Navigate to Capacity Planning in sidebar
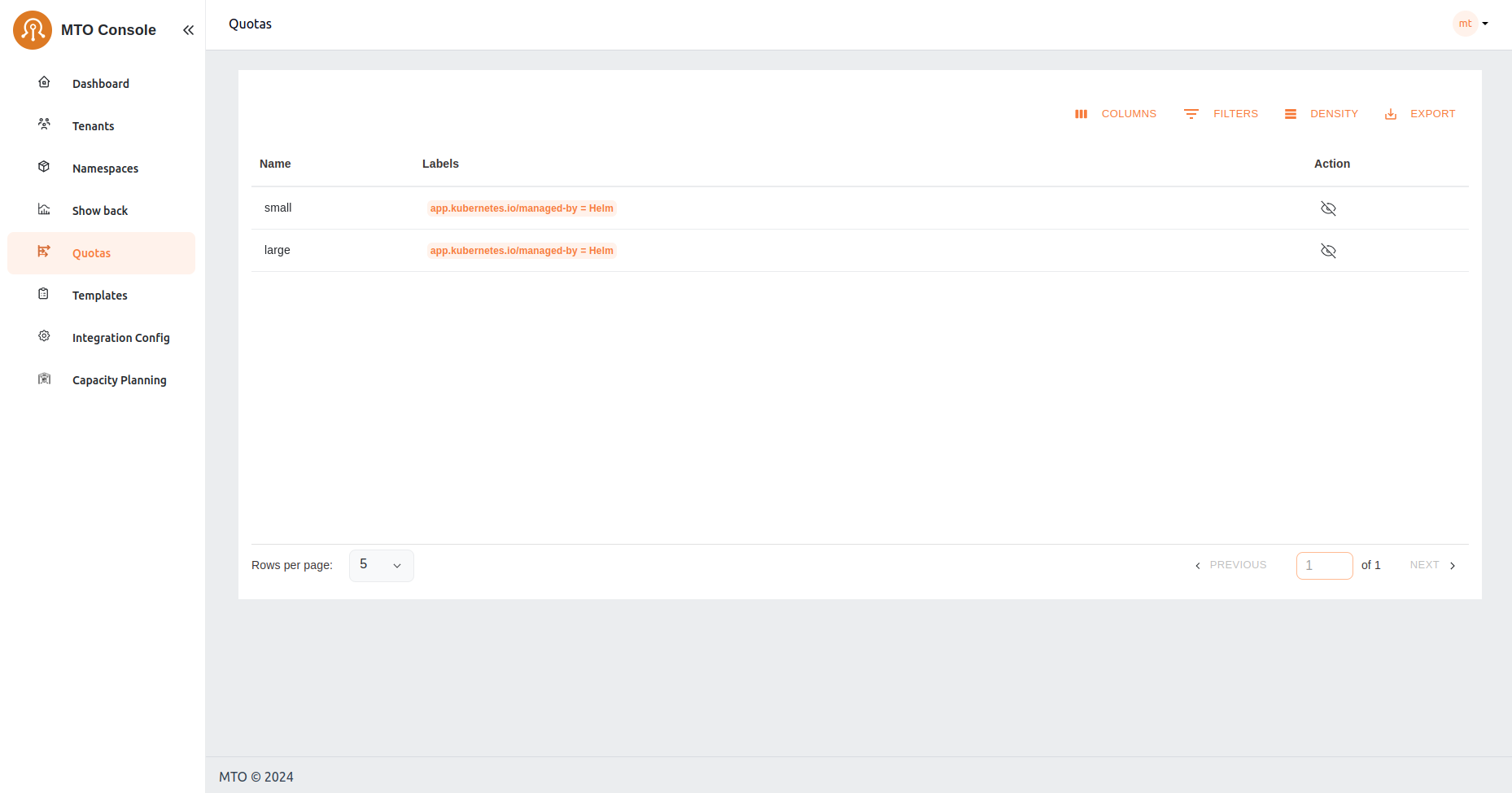 tap(119, 380)
